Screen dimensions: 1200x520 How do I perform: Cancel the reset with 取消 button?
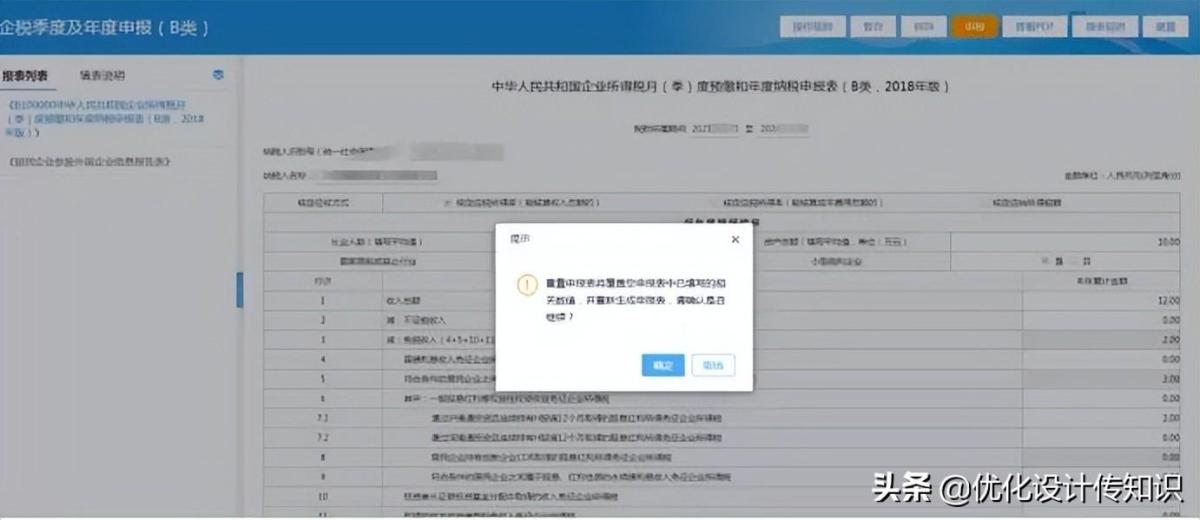pos(713,366)
